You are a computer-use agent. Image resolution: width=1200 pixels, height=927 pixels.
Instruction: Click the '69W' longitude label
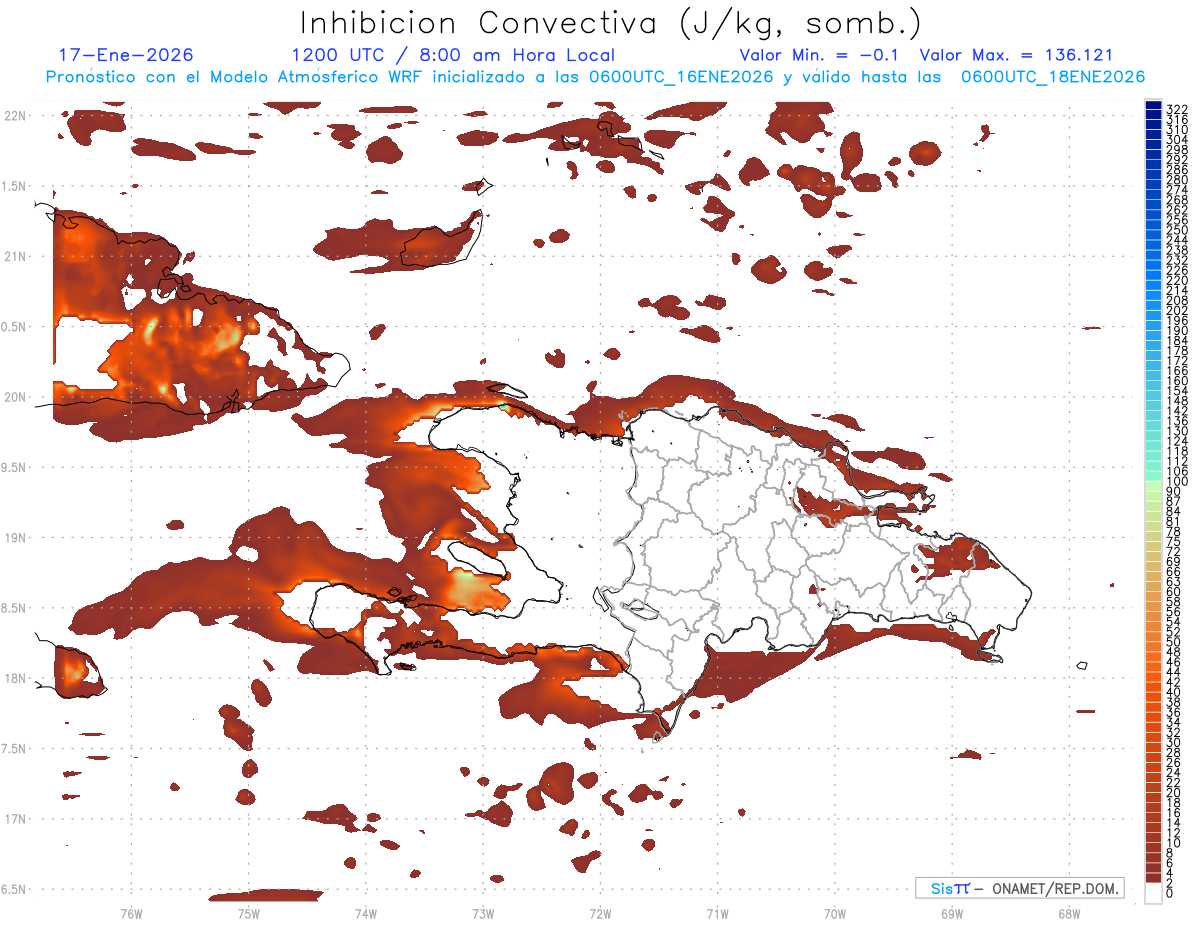point(951,913)
